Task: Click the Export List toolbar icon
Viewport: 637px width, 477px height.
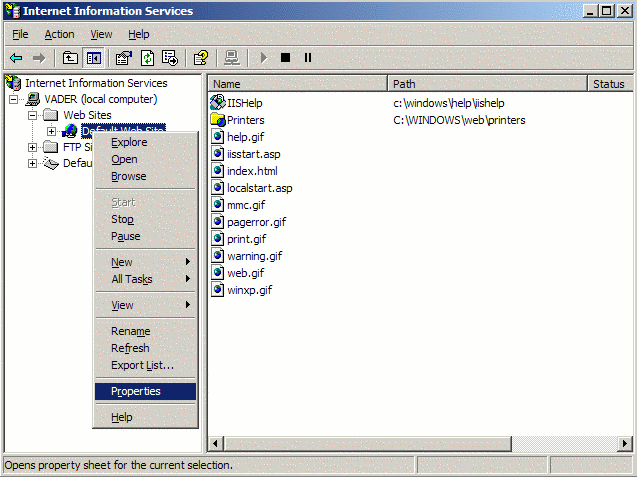Action: (170, 58)
